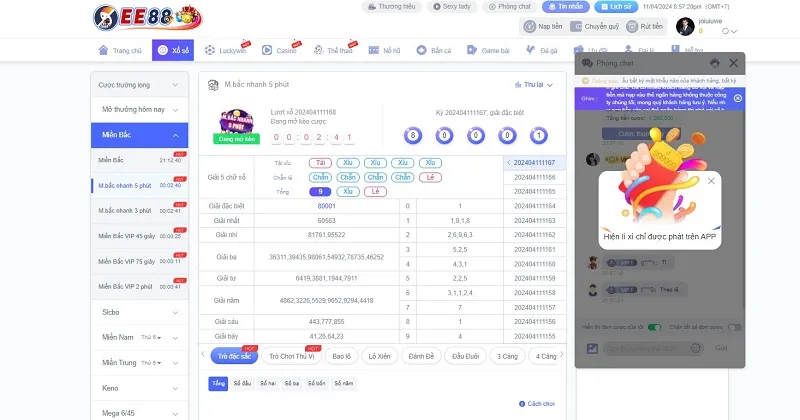Open M.bắc nhanh 3 phút game

pyautogui.click(x=139, y=210)
